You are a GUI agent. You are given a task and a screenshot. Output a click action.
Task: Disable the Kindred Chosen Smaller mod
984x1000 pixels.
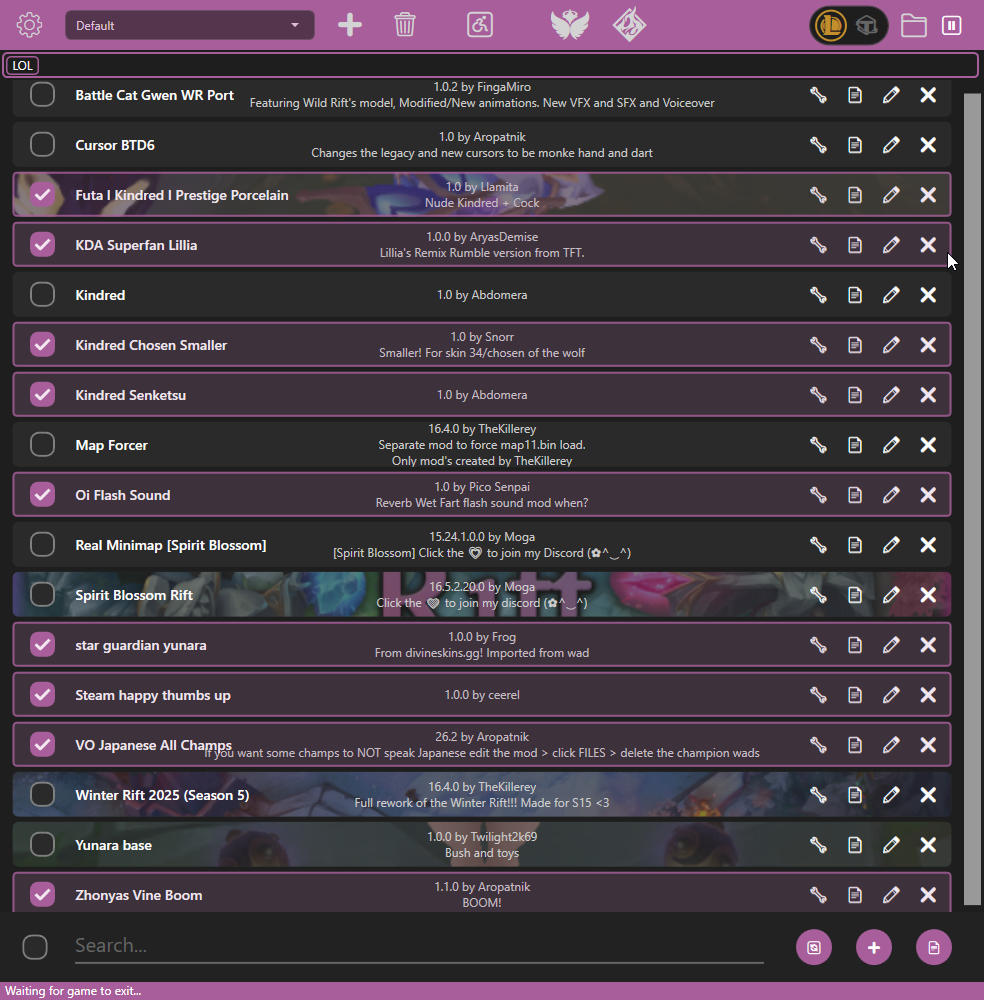42,345
